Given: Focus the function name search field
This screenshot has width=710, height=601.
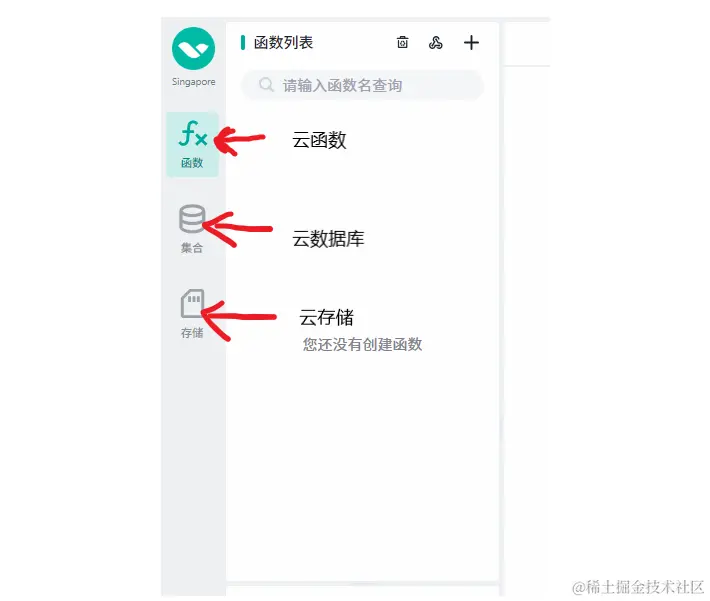Looking at the screenshot, I should [x=363, y=85].
